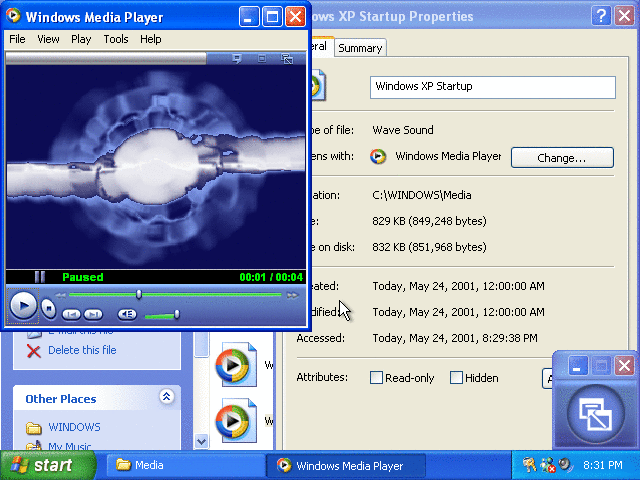Open the Help menu

[x=151, y=39]
